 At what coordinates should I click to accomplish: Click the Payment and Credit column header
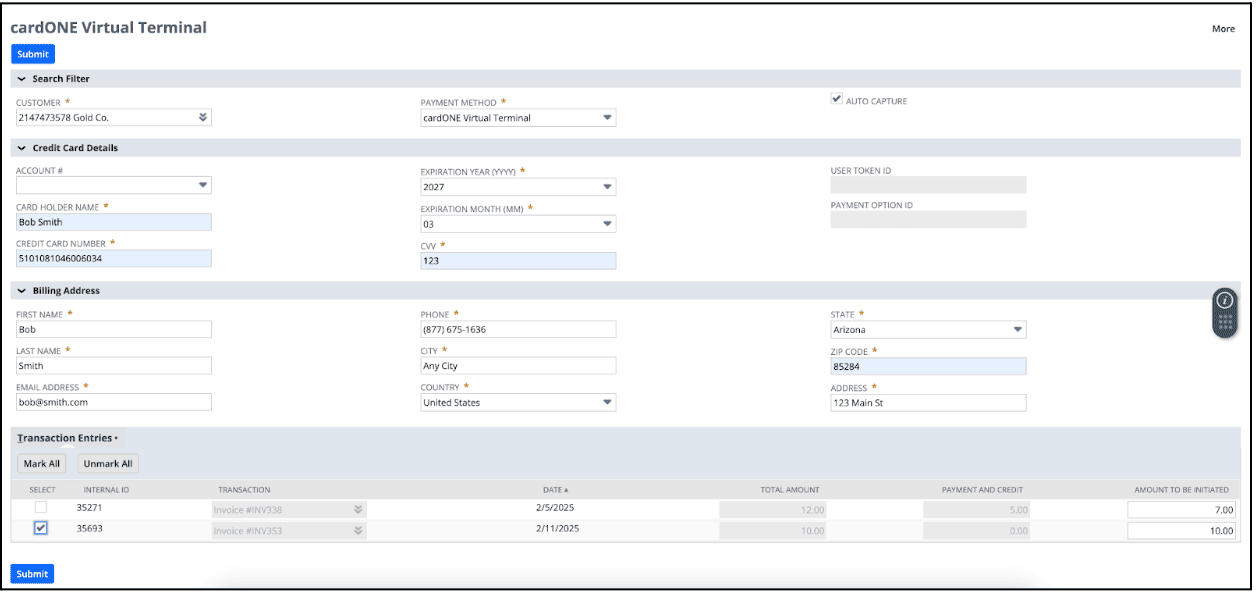982,490
